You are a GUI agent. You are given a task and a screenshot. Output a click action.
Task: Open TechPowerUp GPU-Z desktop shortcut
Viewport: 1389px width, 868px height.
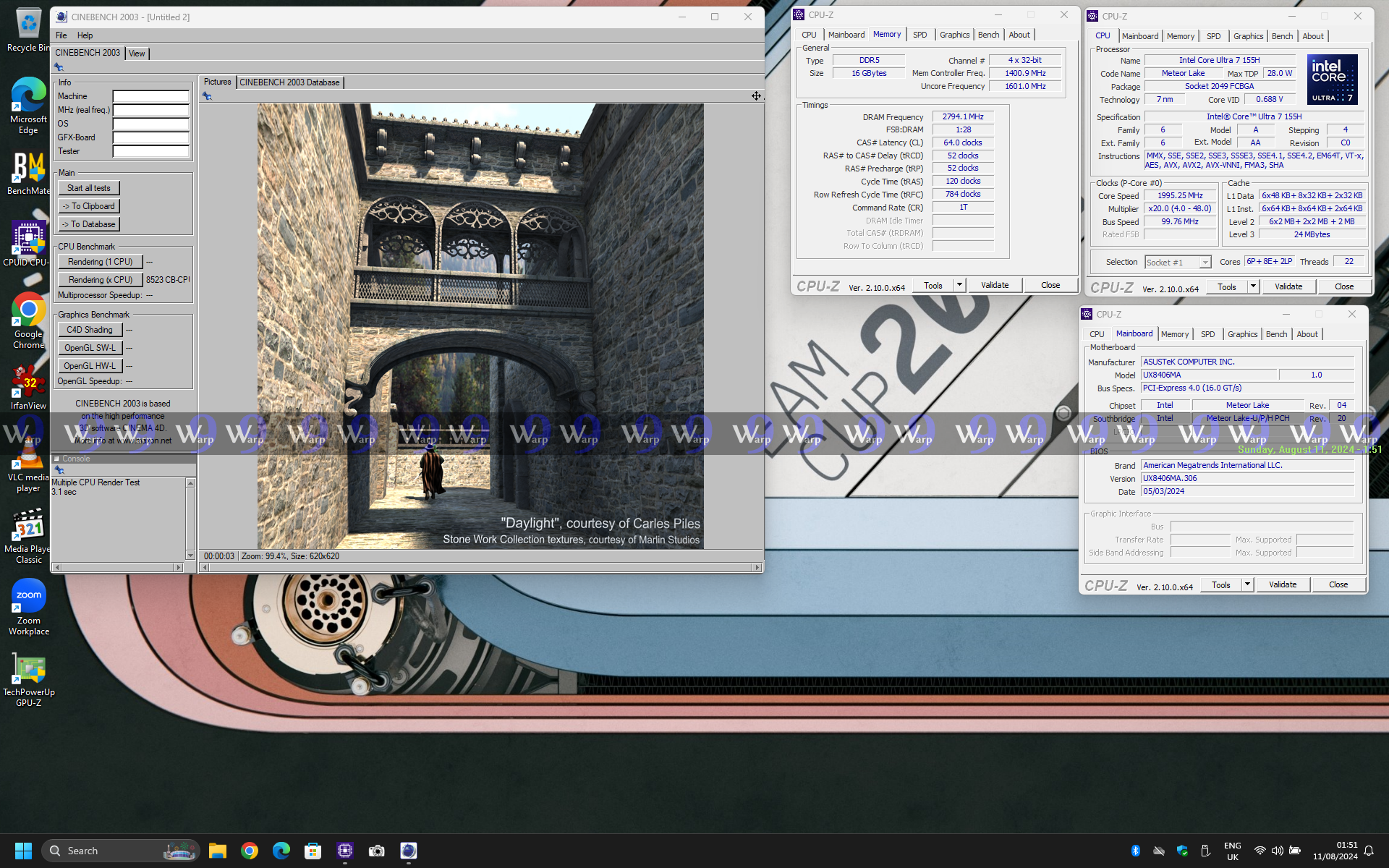click(27, 681)
